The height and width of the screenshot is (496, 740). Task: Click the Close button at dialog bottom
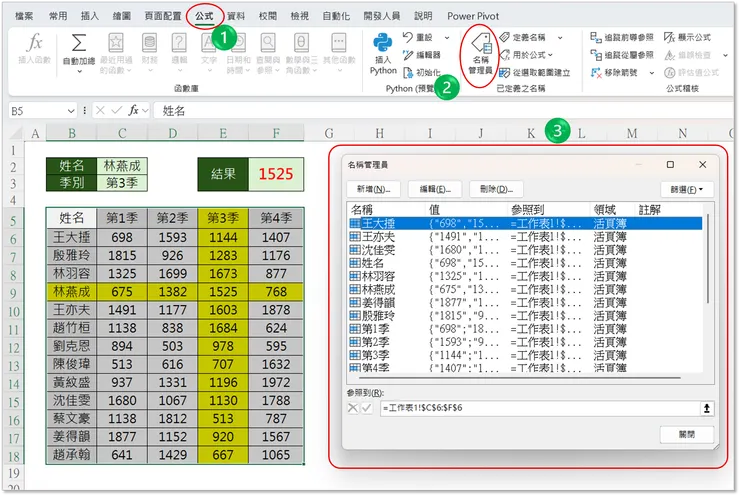tap(687, 434)
